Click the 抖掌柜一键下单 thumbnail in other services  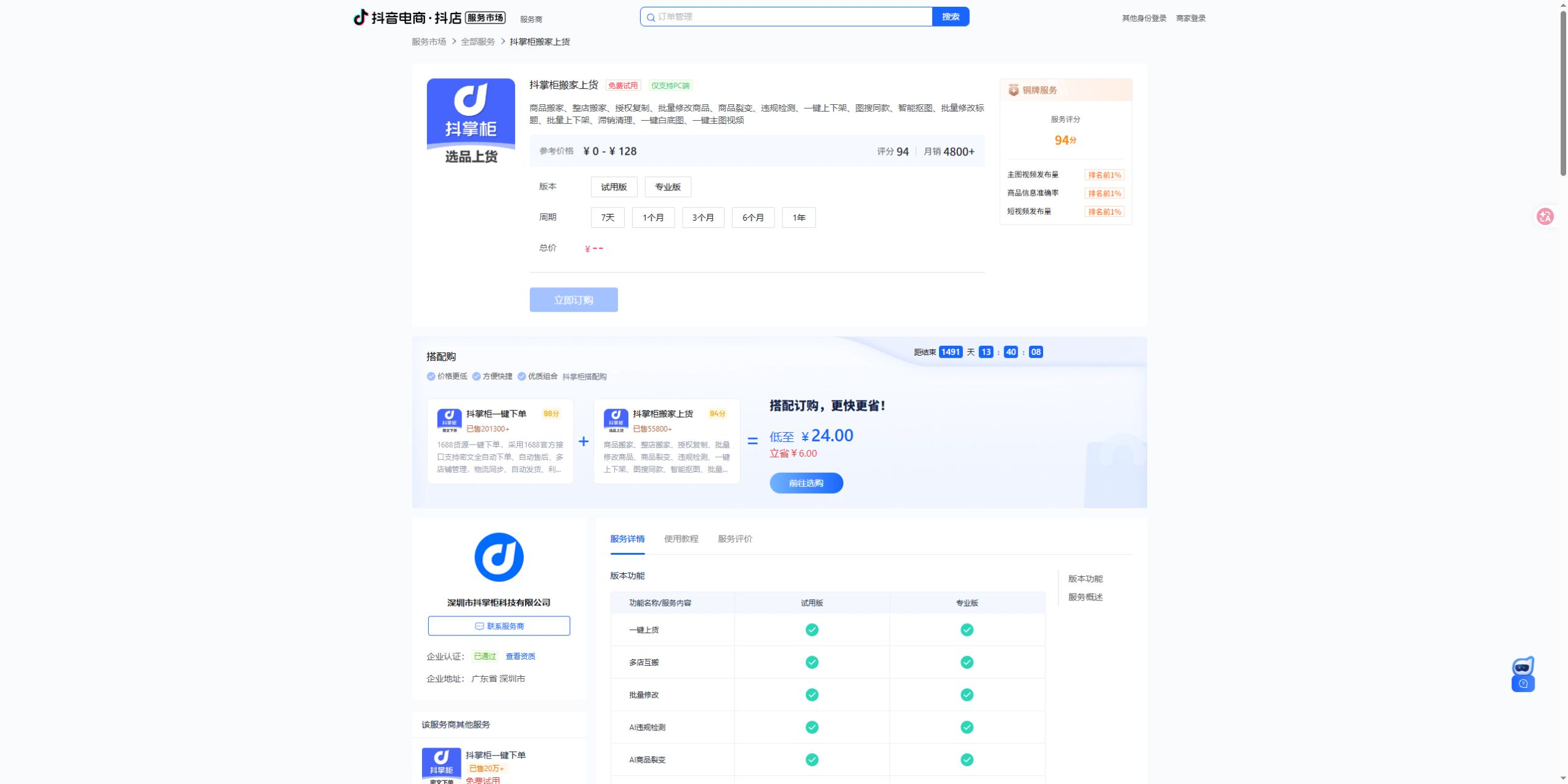(441, 766)
